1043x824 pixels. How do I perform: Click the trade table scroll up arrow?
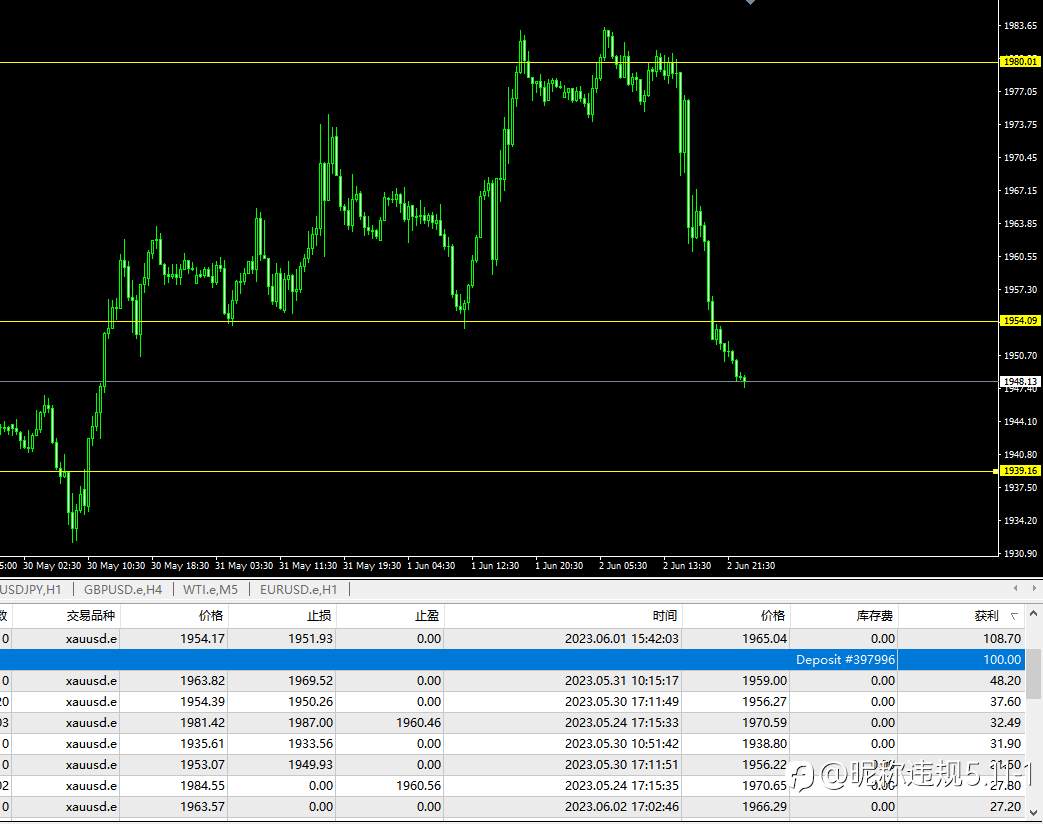(1034, 615)
